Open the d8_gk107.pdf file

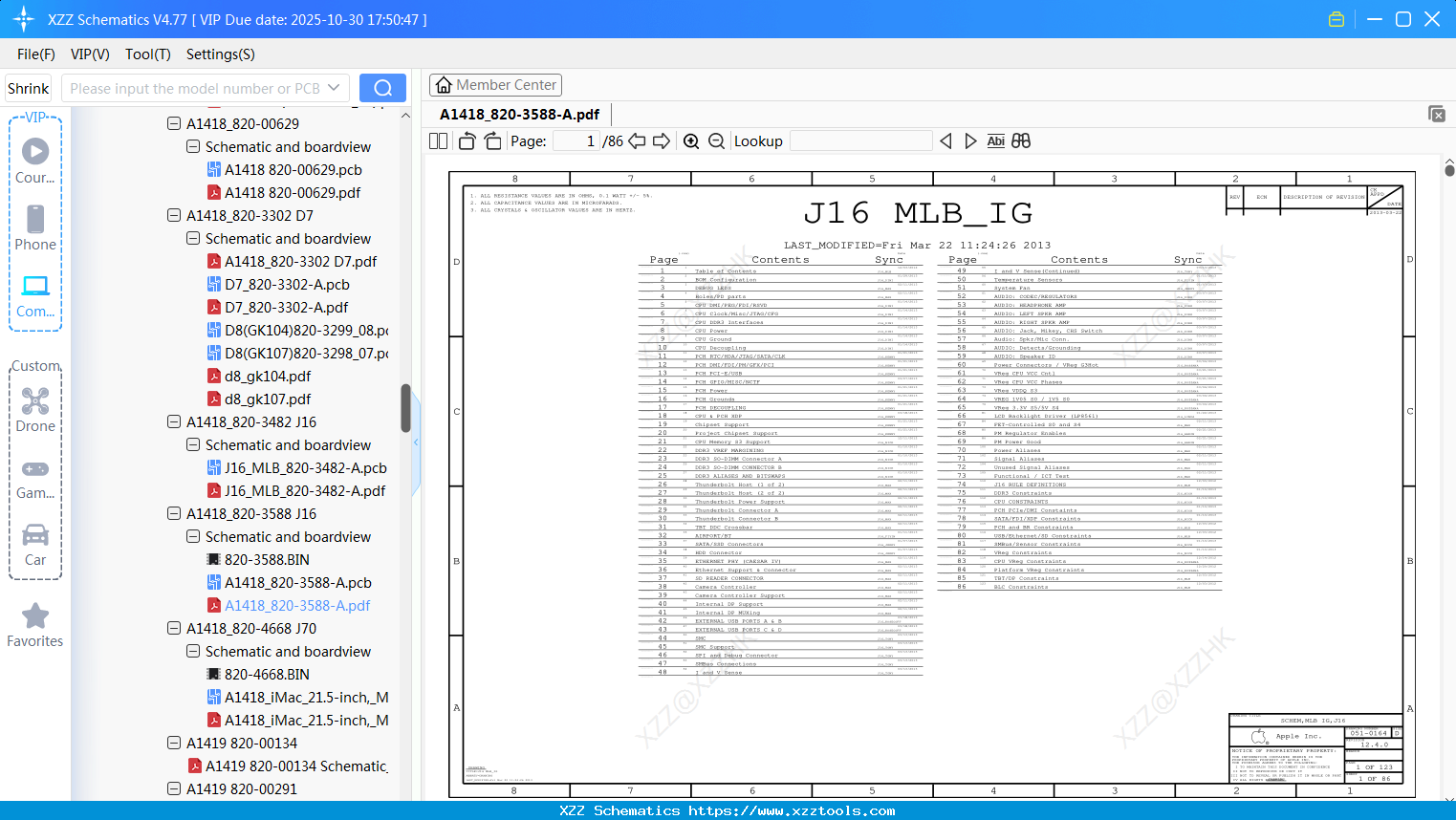[268, 399]
